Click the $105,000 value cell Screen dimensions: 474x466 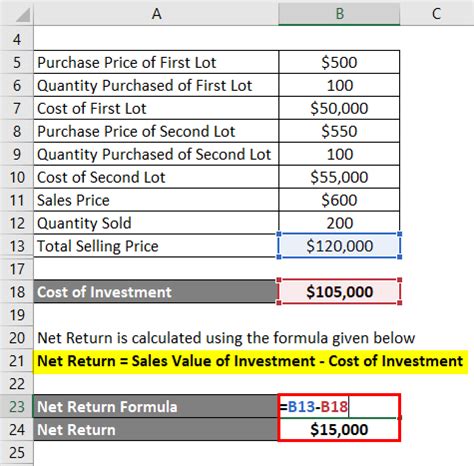click(339, 292)
